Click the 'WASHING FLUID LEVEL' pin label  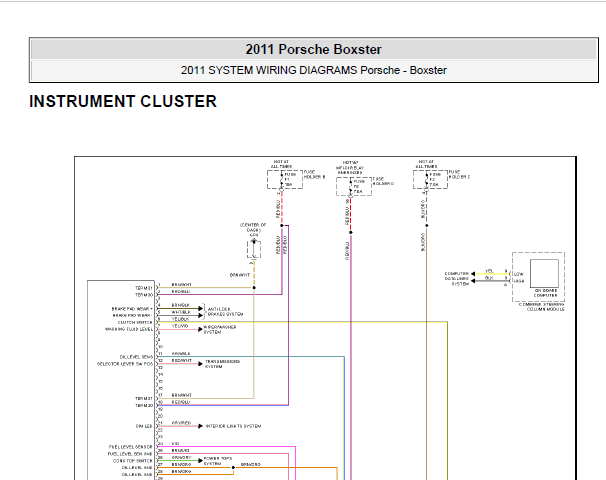tap(129, 329)
